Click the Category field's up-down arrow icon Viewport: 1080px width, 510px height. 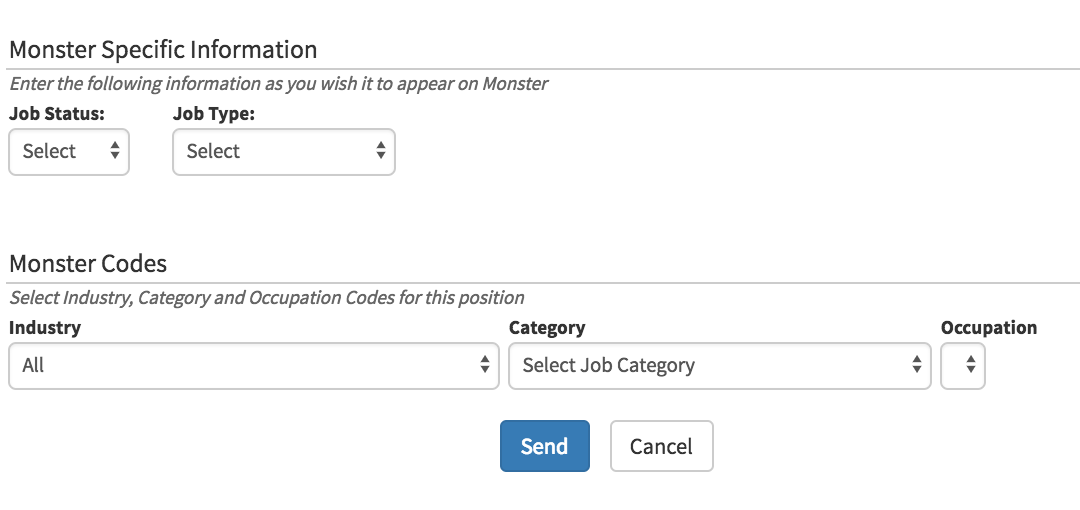click(x=916, y=366)
